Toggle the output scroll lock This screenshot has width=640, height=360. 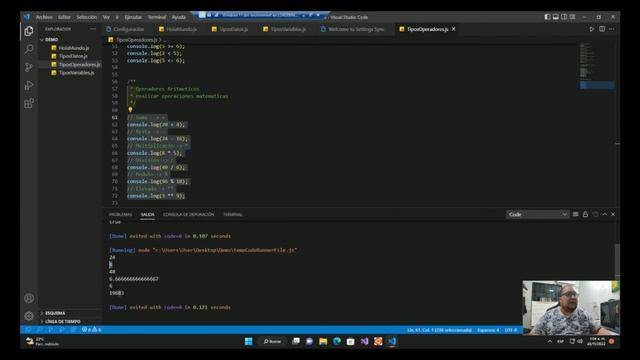pyautogui.click(x=585, y=214)
